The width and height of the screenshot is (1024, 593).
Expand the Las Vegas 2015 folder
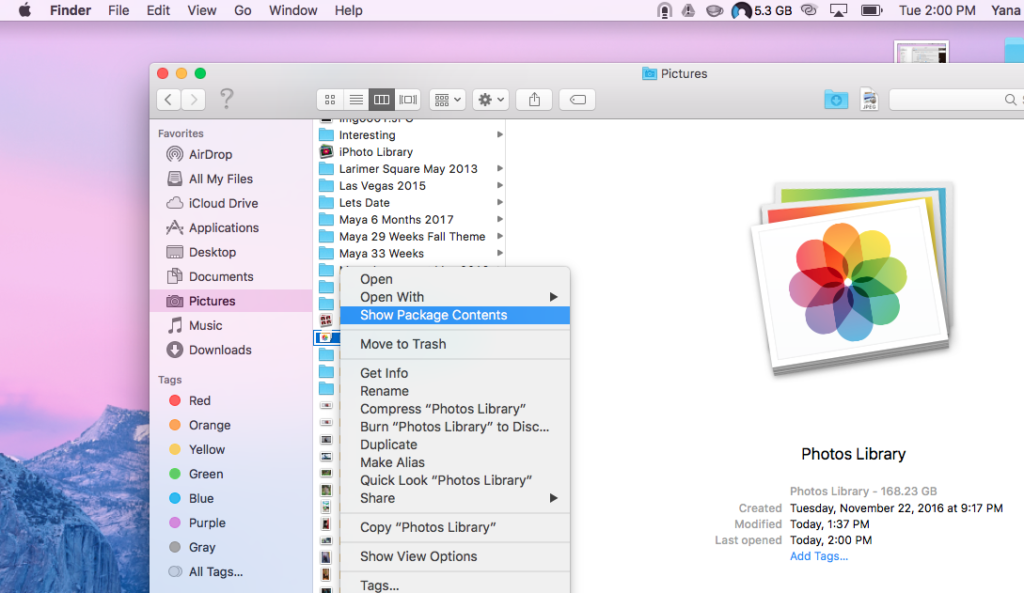500,185
